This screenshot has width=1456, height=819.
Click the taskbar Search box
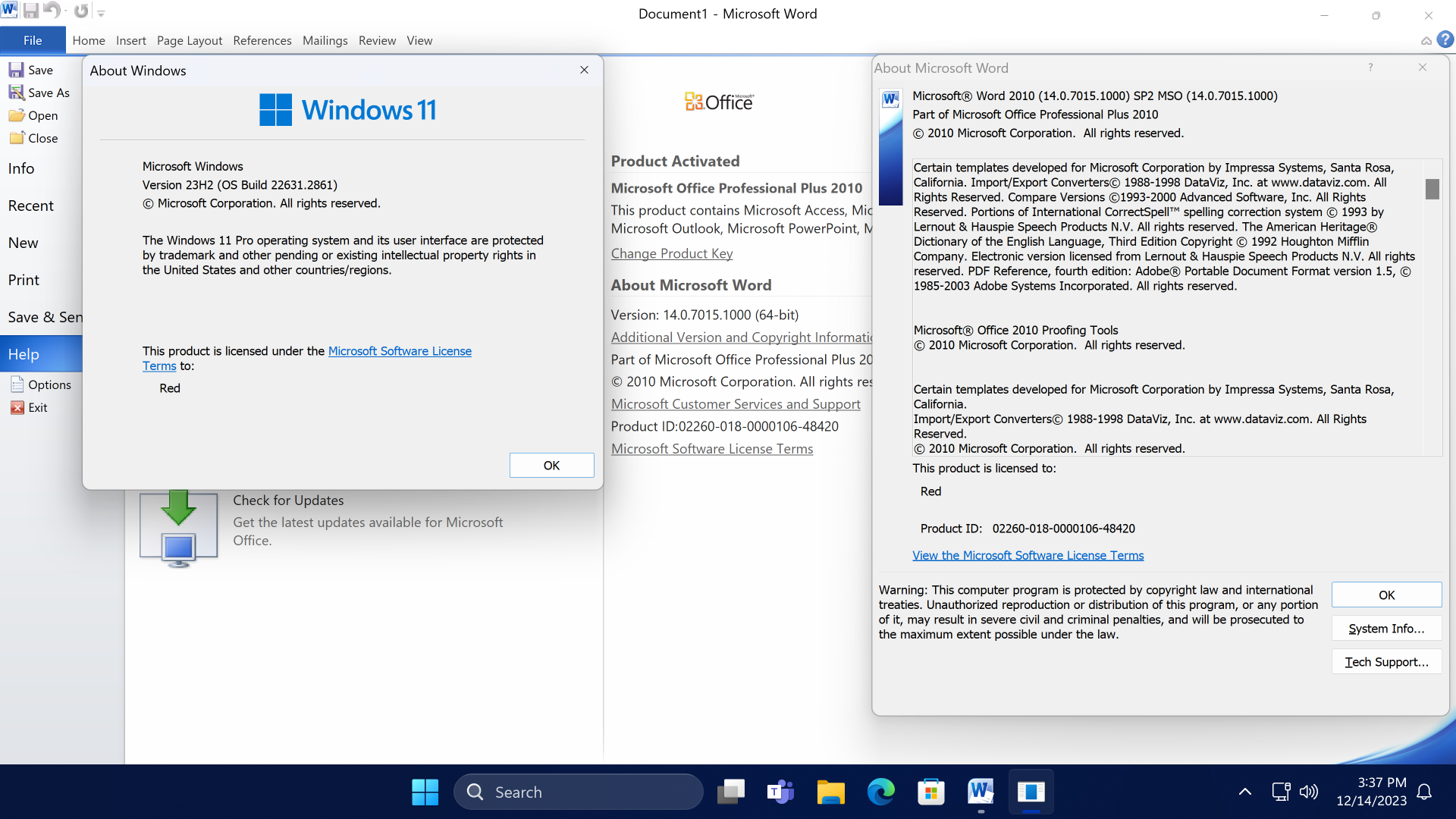click(x=578, y=792)
